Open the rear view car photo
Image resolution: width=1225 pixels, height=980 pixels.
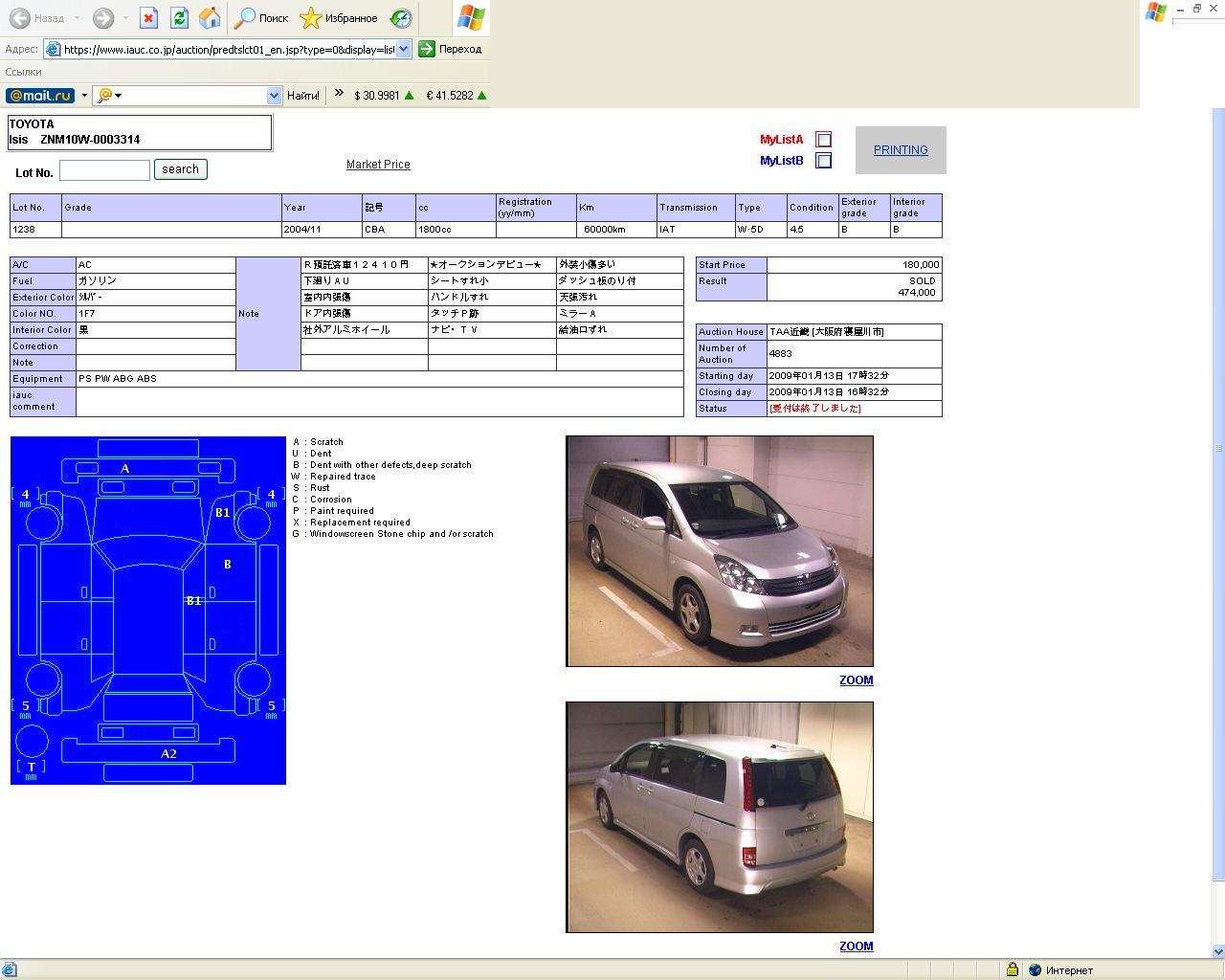click(720, 817)
